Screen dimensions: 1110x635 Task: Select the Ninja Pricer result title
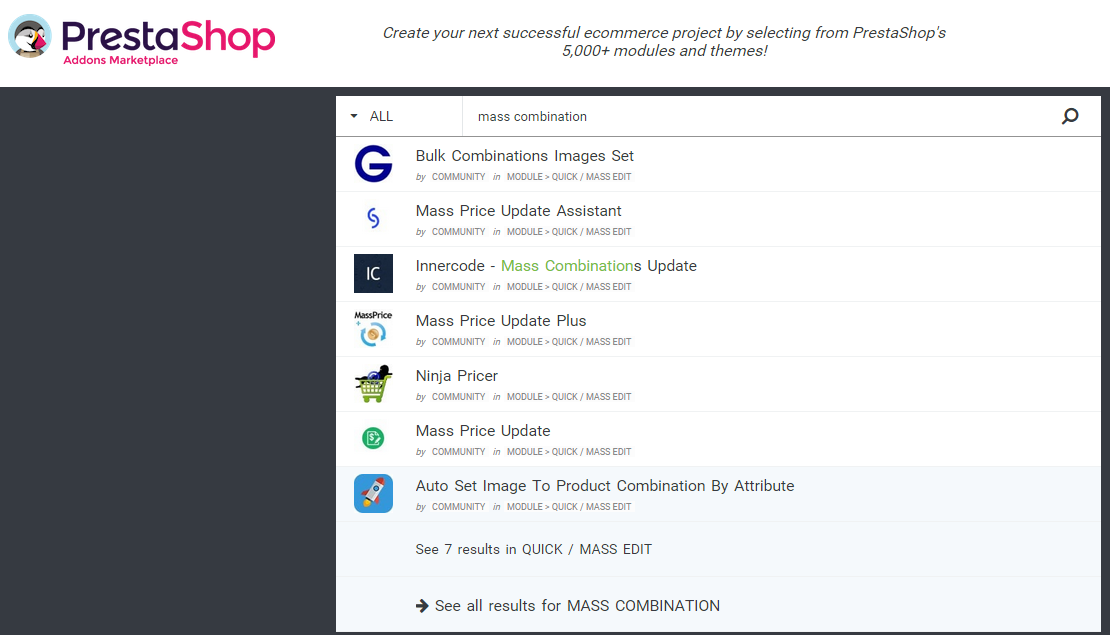(457, 376)
